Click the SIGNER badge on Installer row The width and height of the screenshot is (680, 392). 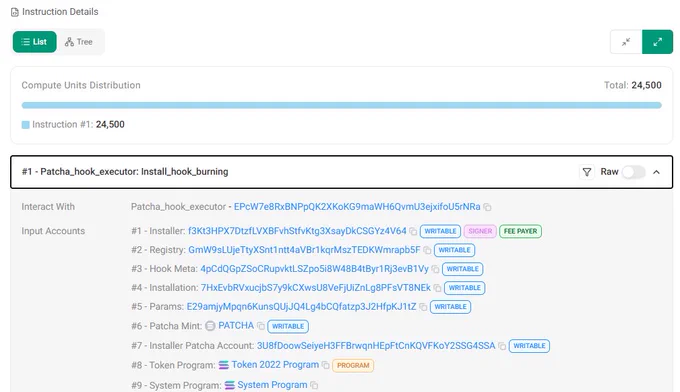tap(480, 231)
